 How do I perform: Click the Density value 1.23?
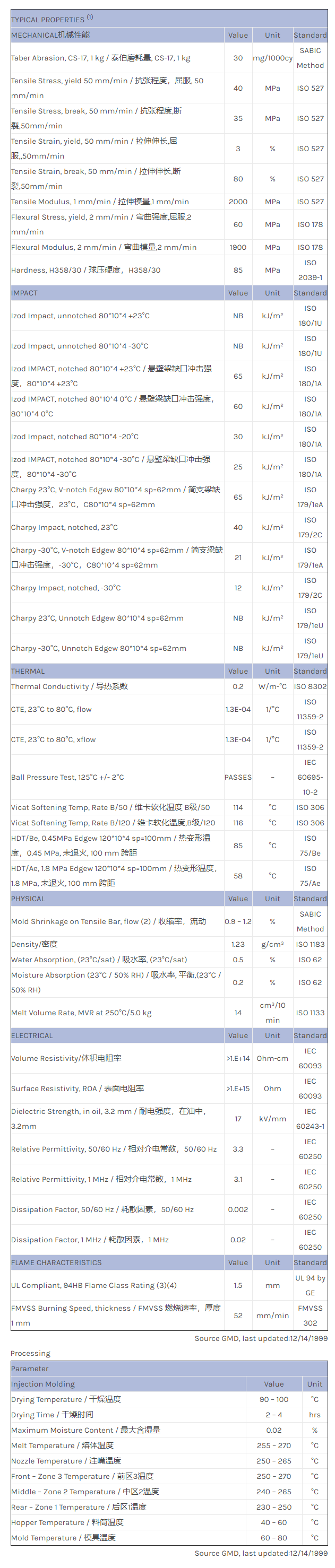[x=237, y=944]
